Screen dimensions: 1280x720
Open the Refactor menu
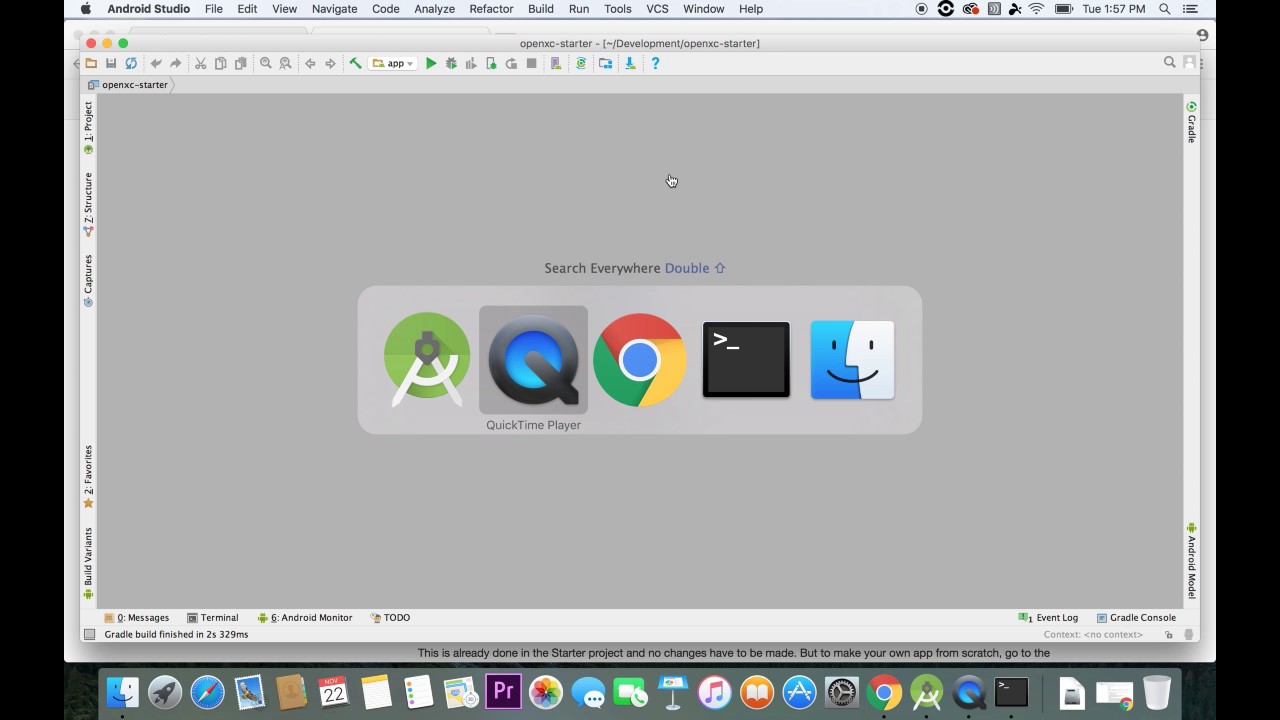pyautogui.click(x=491, y=9)
